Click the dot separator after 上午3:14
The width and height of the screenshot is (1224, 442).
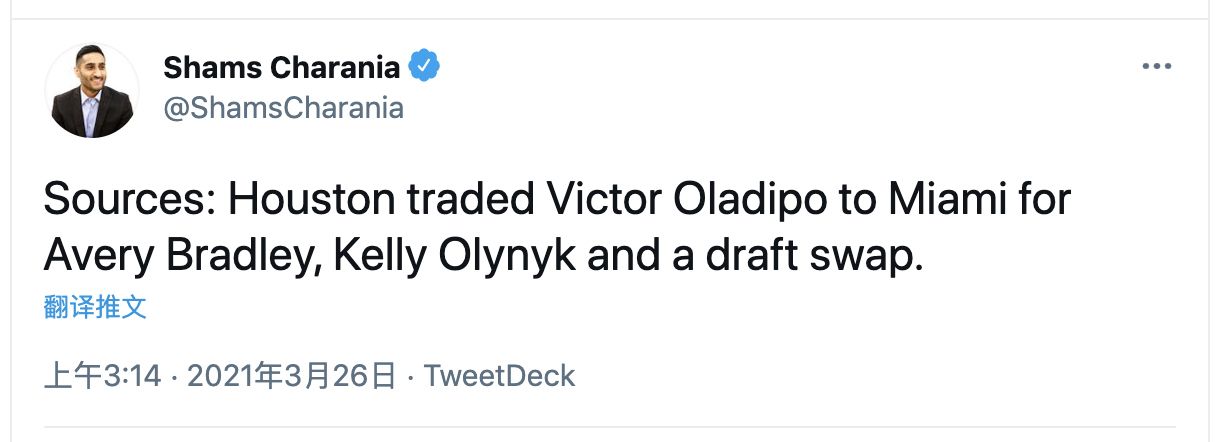coord(174,377)
